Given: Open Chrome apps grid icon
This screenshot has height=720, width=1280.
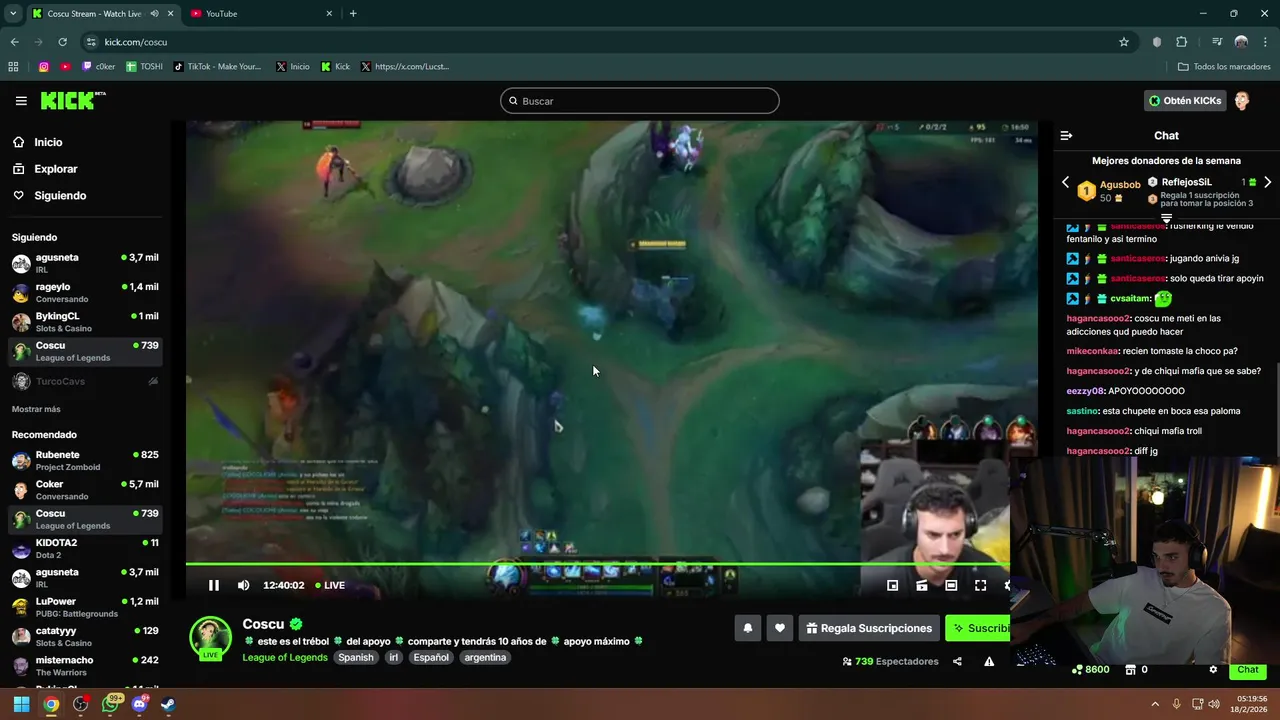Looking at the screenshot, I should point(13,67).
